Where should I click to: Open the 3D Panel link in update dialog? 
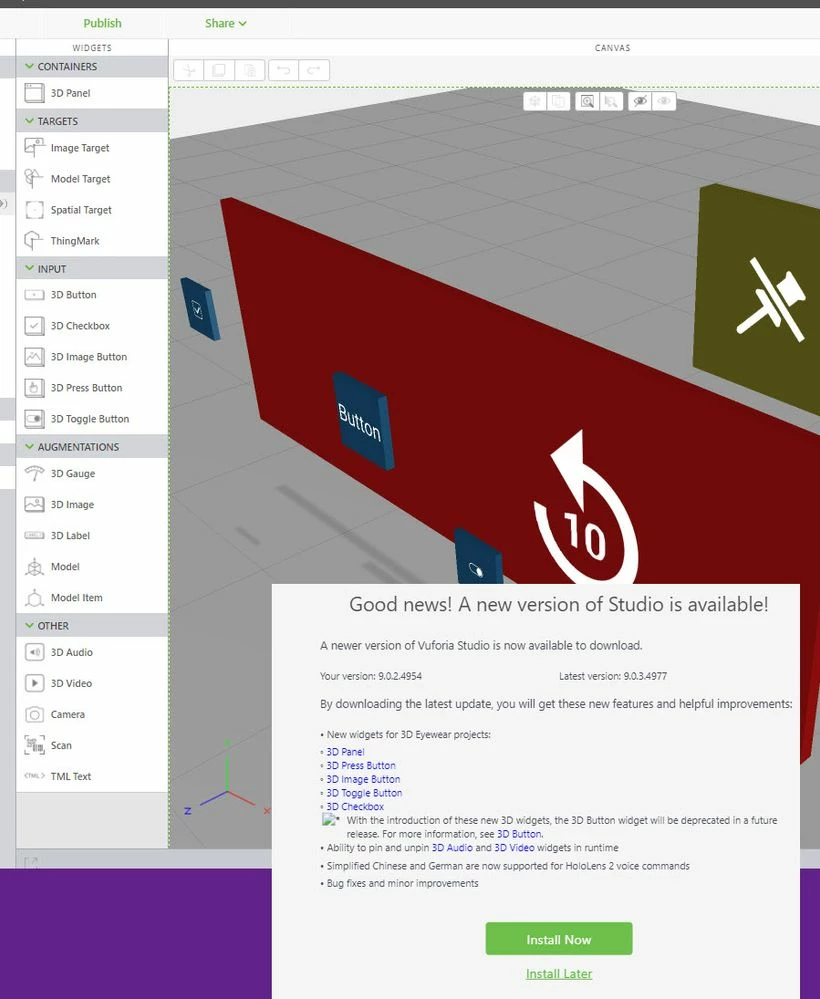[x=345, y=752]
